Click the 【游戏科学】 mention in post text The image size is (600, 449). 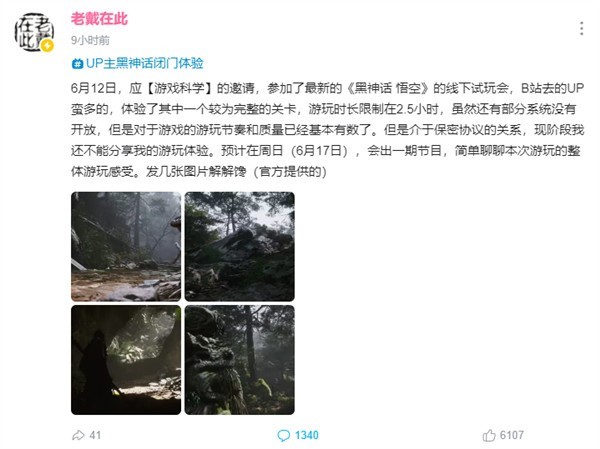[x=179, y=88]
